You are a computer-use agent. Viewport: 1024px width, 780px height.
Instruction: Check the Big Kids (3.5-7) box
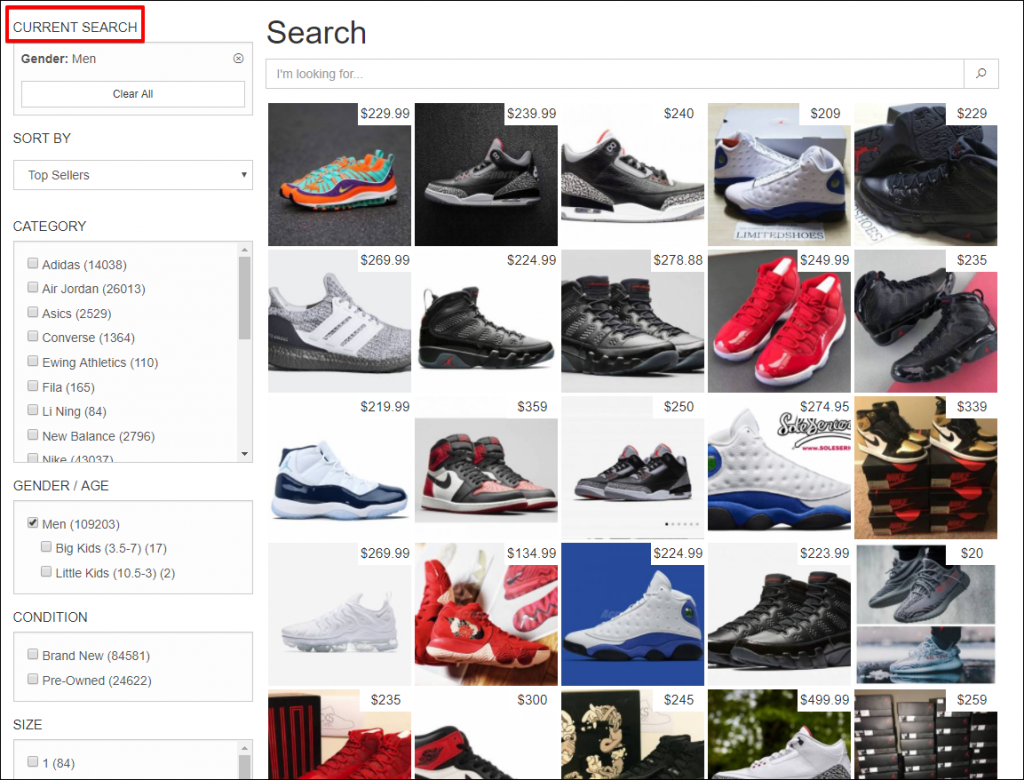(x=46, y=547)
